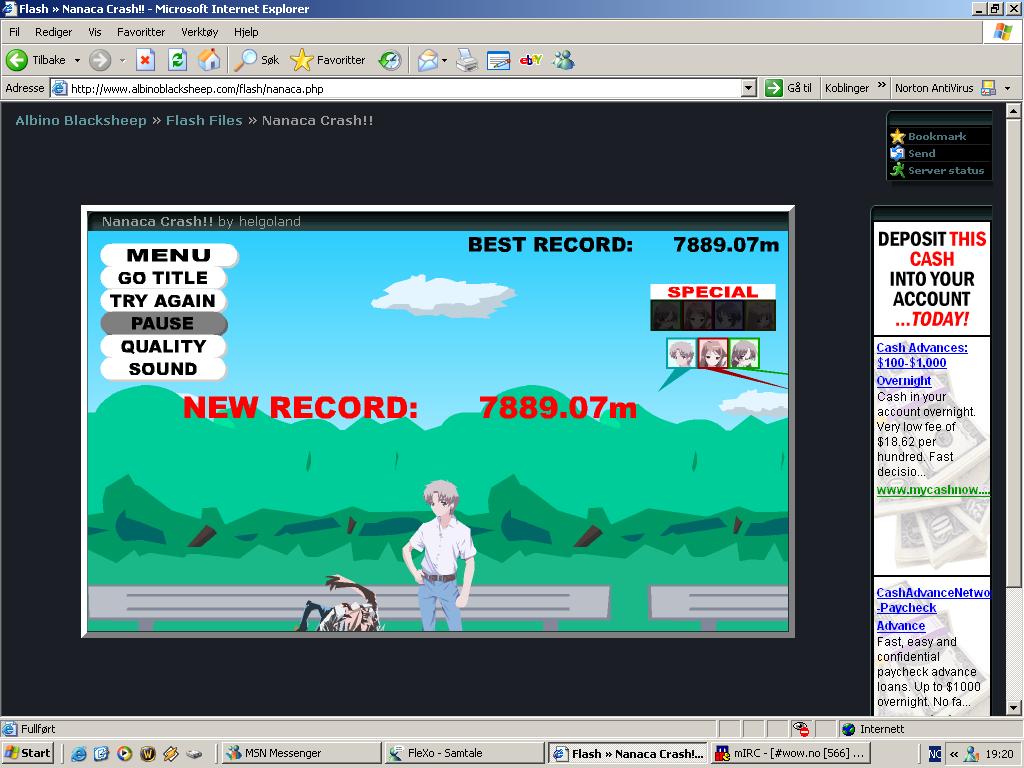
Task: Click the Bookmark star link
Action: pyautogui.click(x=936, y=136)
